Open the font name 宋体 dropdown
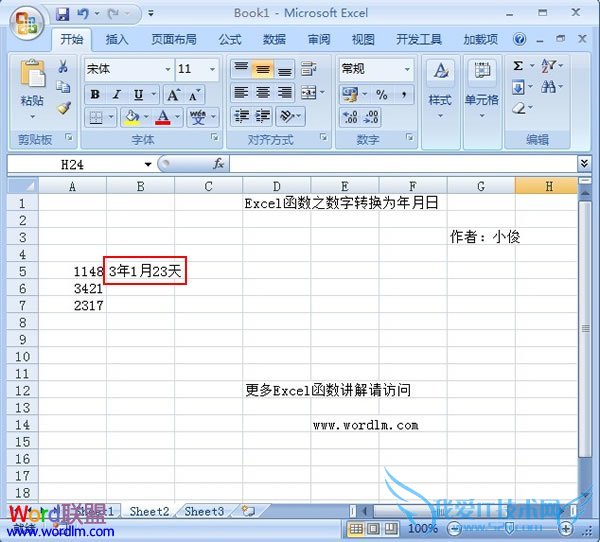Viewport: 600px width, 542px height. tap(168, 69)
